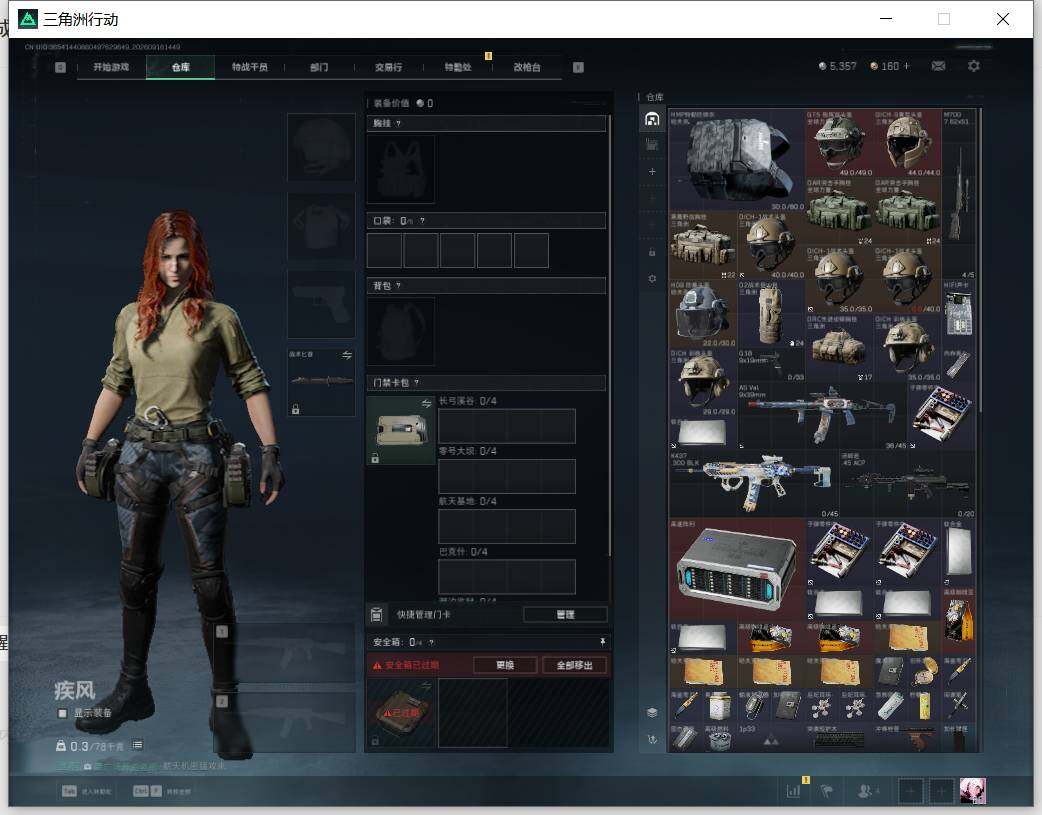Select the large server box item
The width and height of the screenshot is (1042, 815).
coord(736,570)
